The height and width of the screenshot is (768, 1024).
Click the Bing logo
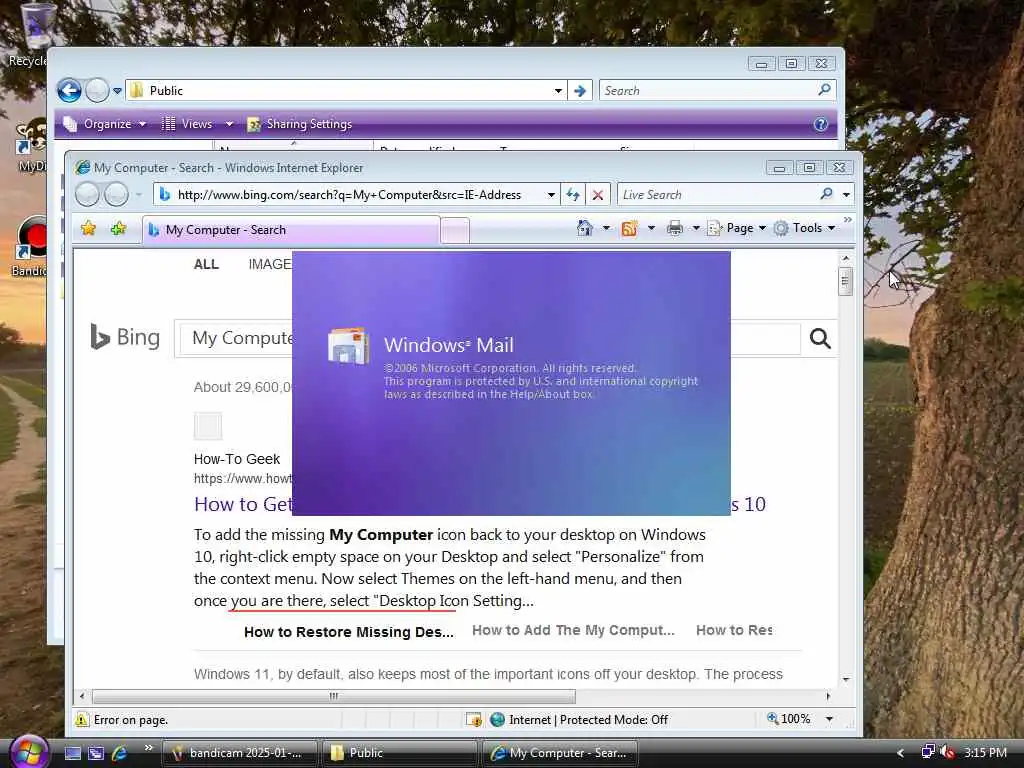click(125, 337)
